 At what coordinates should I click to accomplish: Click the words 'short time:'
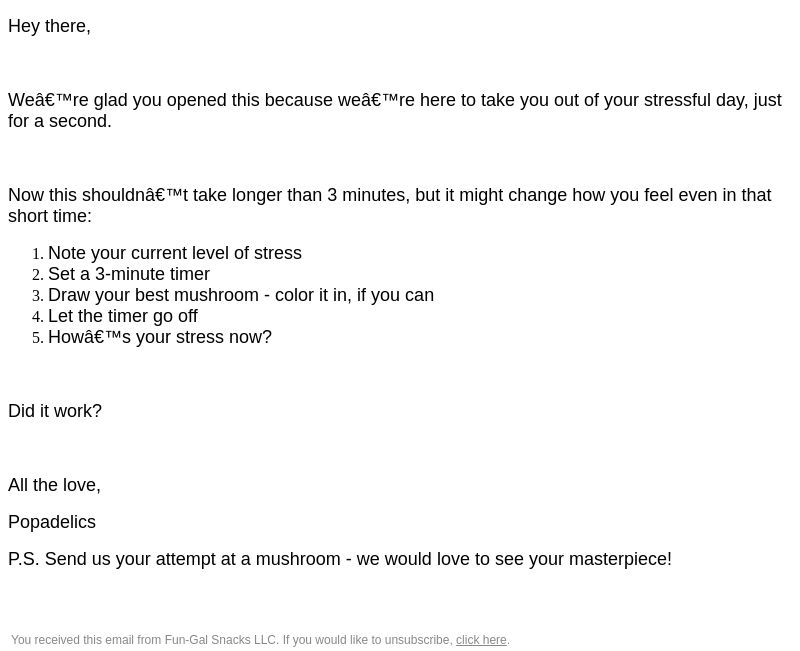pyautogui.click(x=50, y=216)
